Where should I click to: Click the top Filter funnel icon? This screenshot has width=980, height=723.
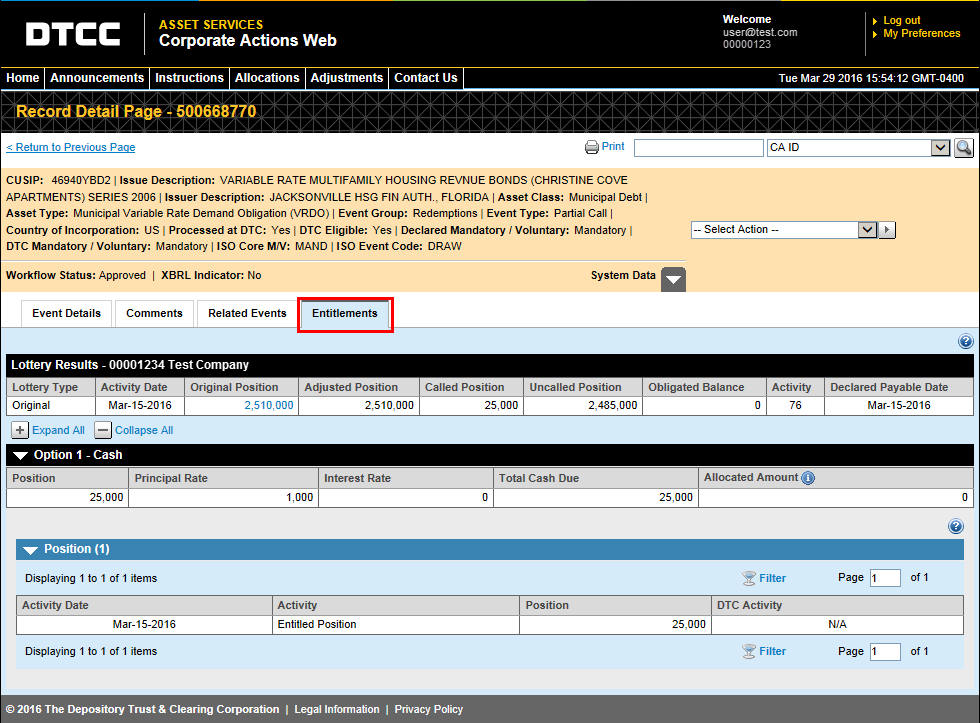pos(749,578)
